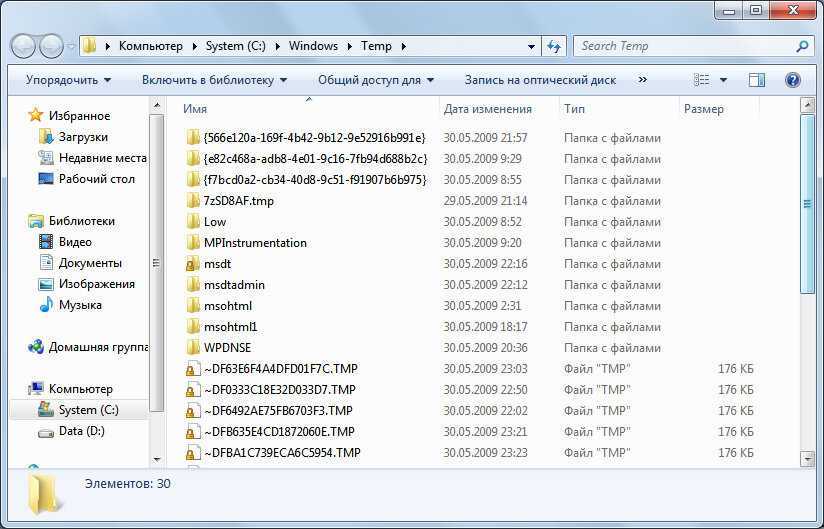824x529 pixels.
Task: Click the Data (D:) drive icon
Action: point(46,432)
